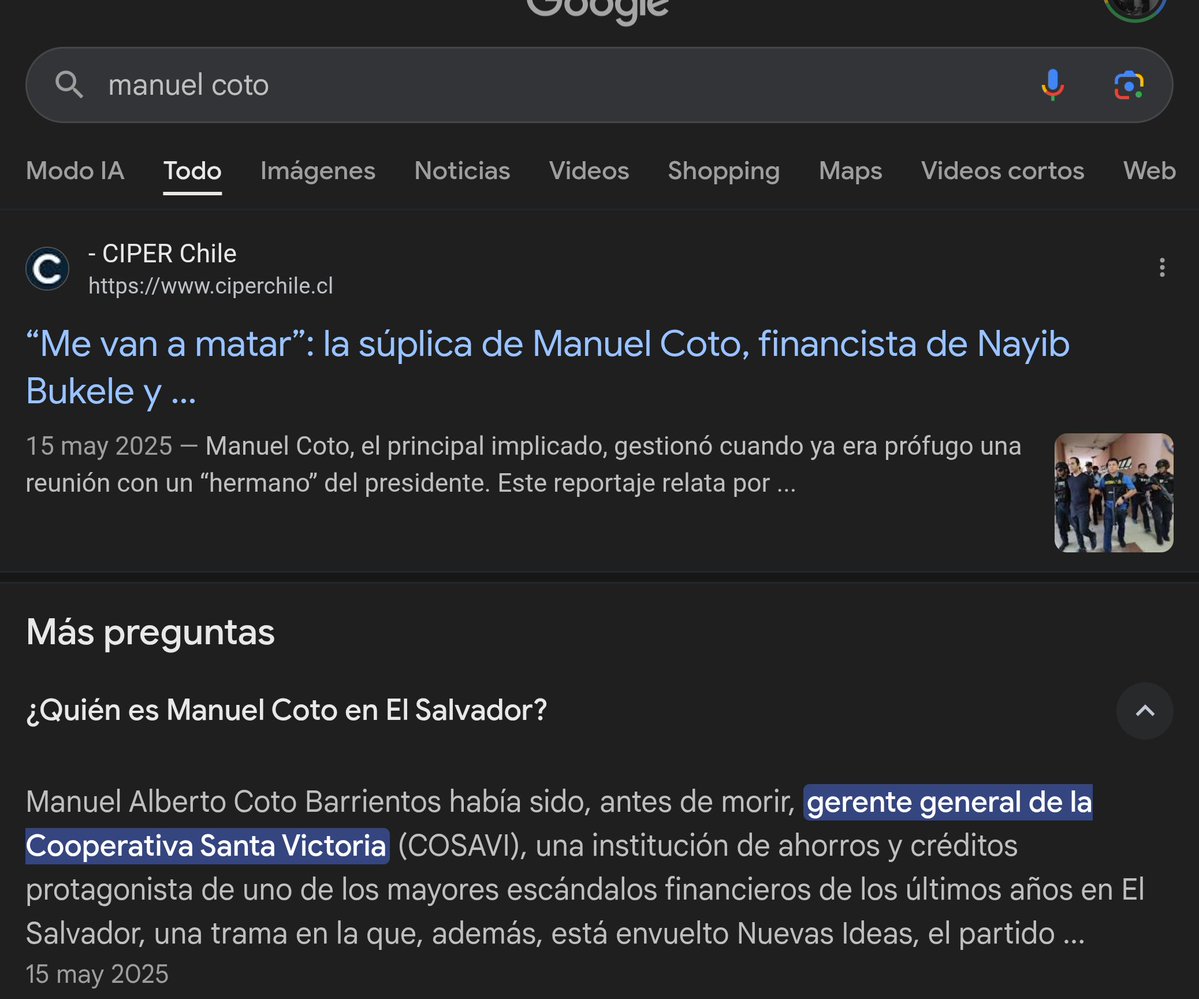Switch to the Web tab

tap(1149, 171)
